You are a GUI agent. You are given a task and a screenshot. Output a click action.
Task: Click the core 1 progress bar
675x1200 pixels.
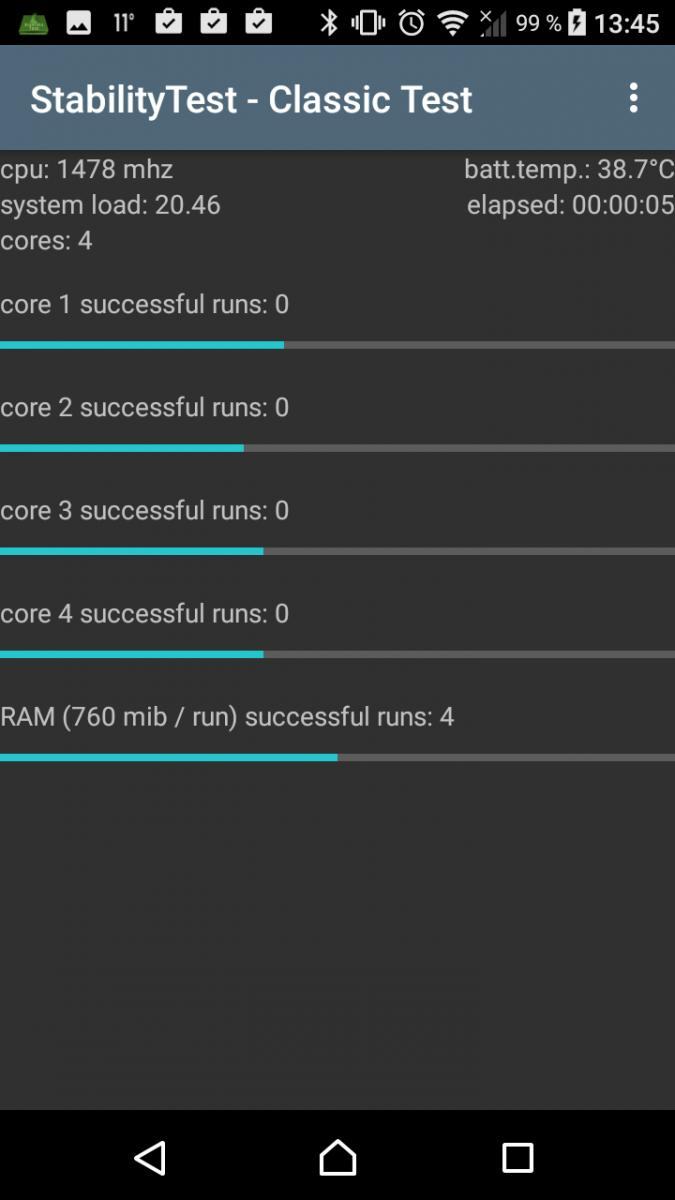(x=337, y=345)
